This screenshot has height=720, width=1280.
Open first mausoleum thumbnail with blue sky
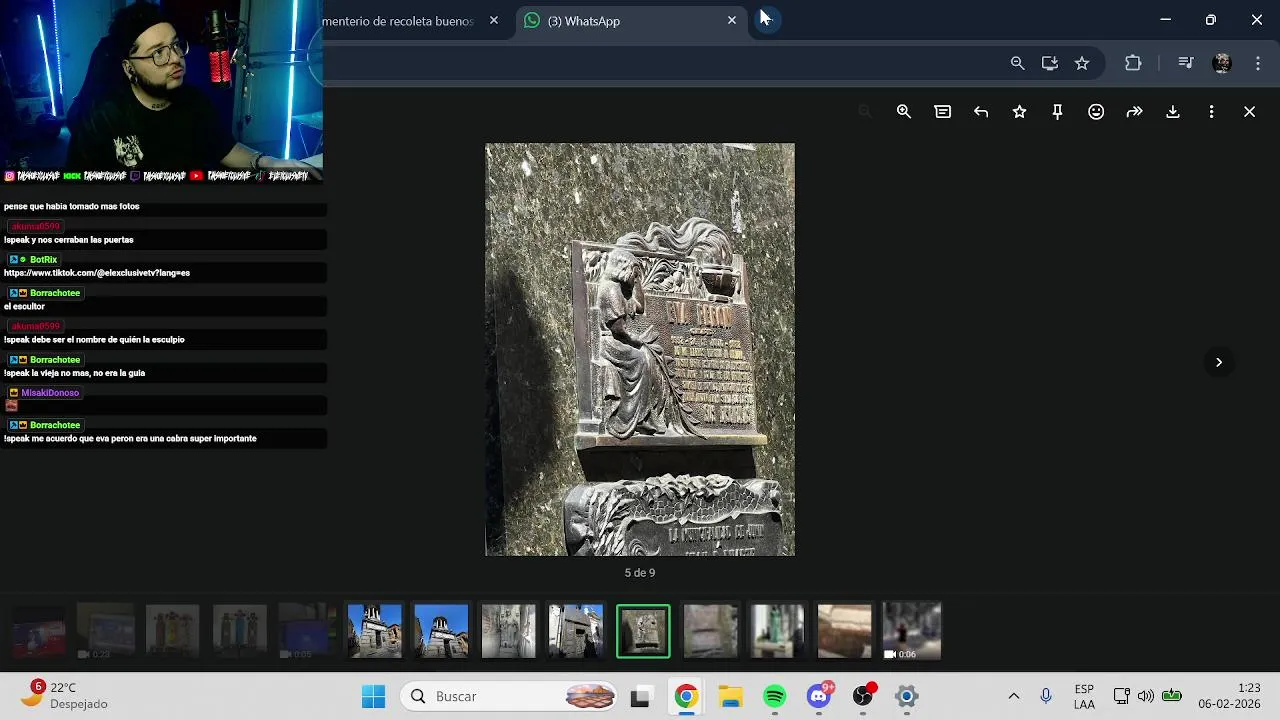coord(375,631)
